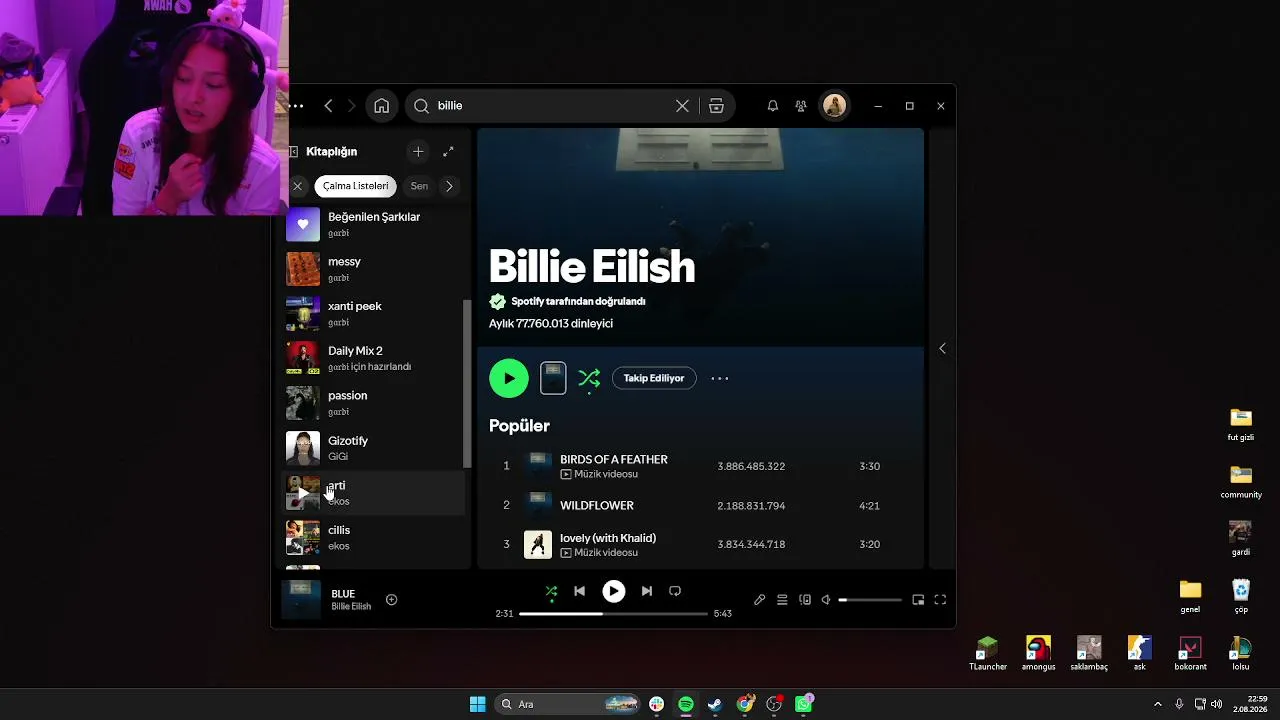Screen dimensions: 1280x720
Task: Open the xanti peek playlist
Action: (x=375, y=314)
